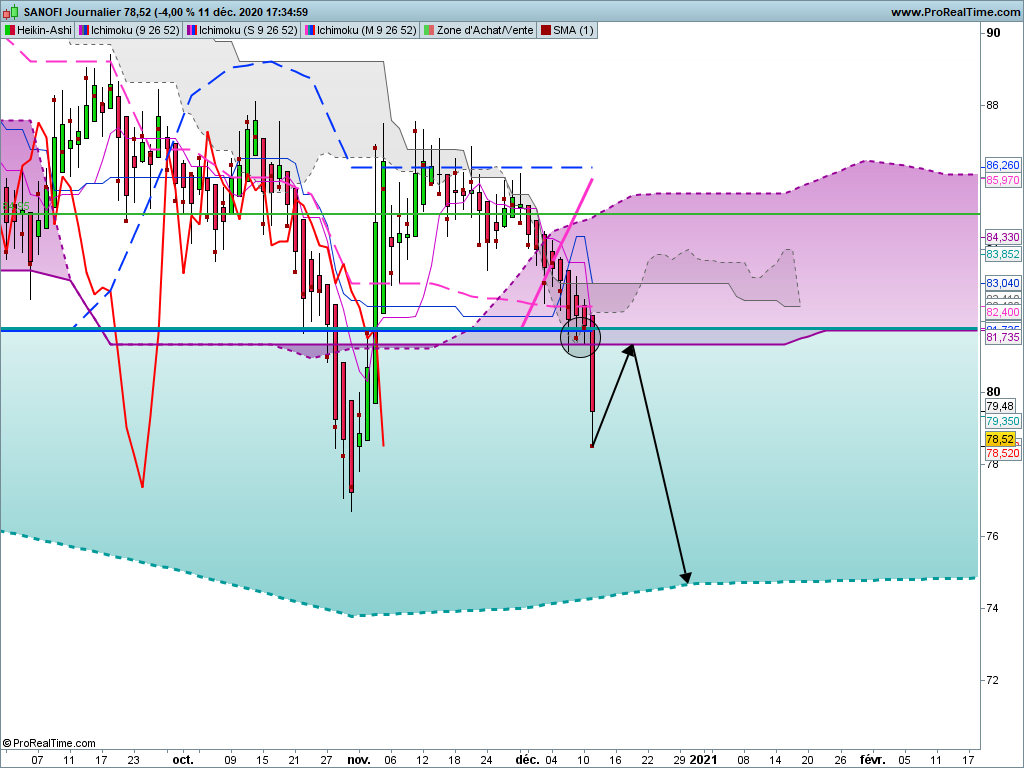Click the 79,48 price label
Image resolution: width=1024 pixels, height=768 pixels.
[x=1000, y=406]
